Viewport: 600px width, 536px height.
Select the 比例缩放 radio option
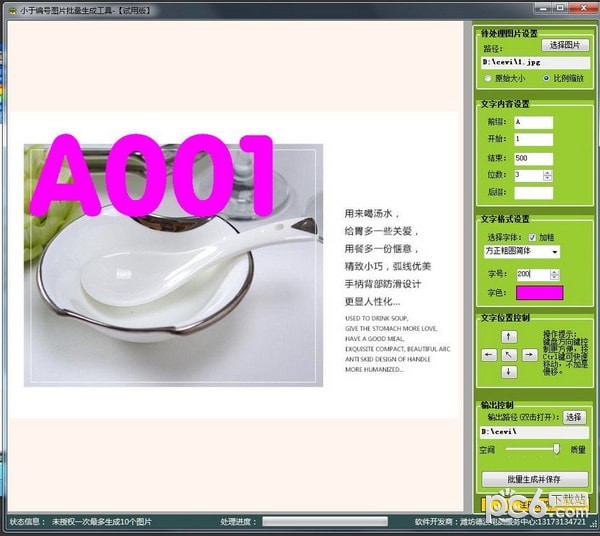click(546, 77)
